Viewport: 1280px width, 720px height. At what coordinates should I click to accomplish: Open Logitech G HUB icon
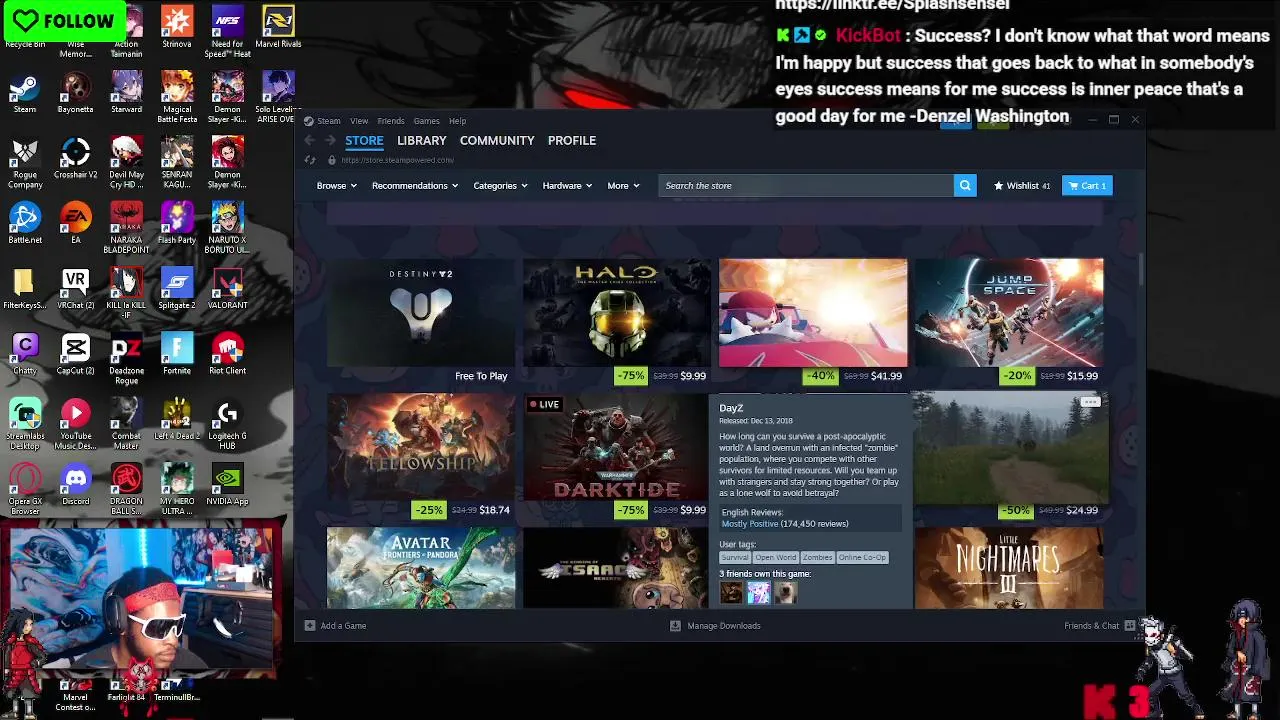(x=227, y=424)
